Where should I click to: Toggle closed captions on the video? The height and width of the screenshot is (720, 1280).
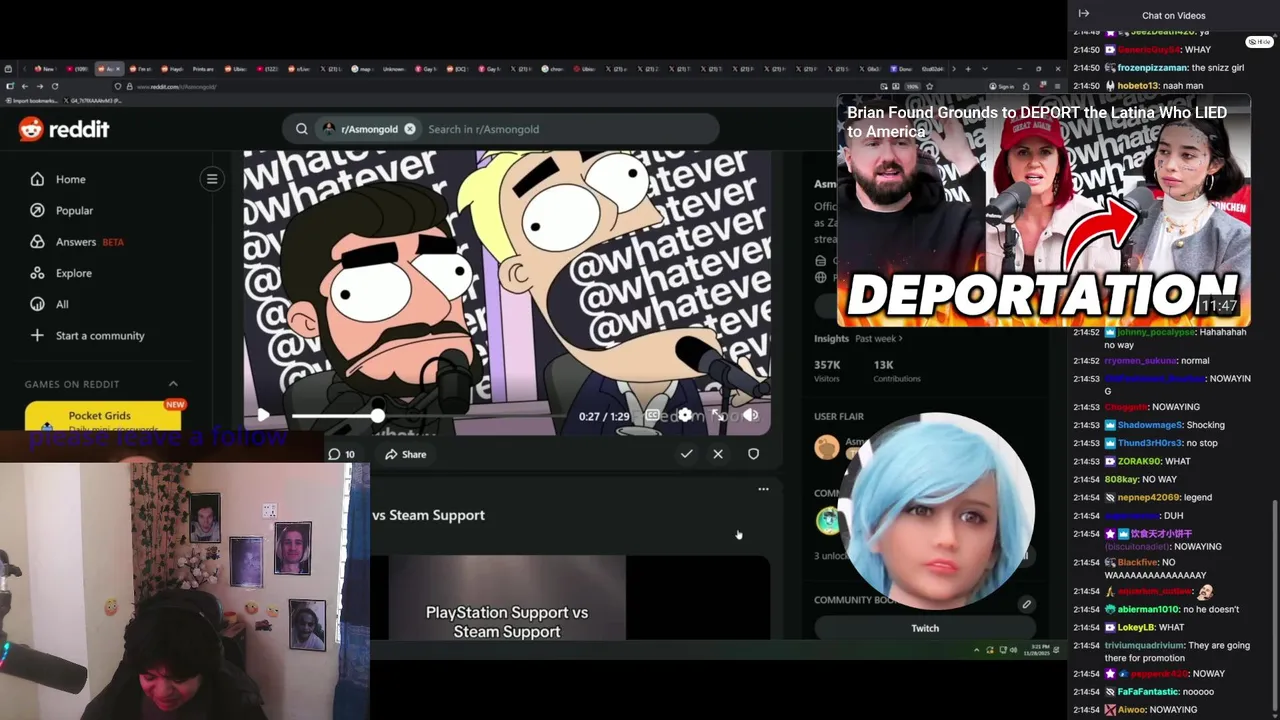pyautogui.click(x=652, y=415)
